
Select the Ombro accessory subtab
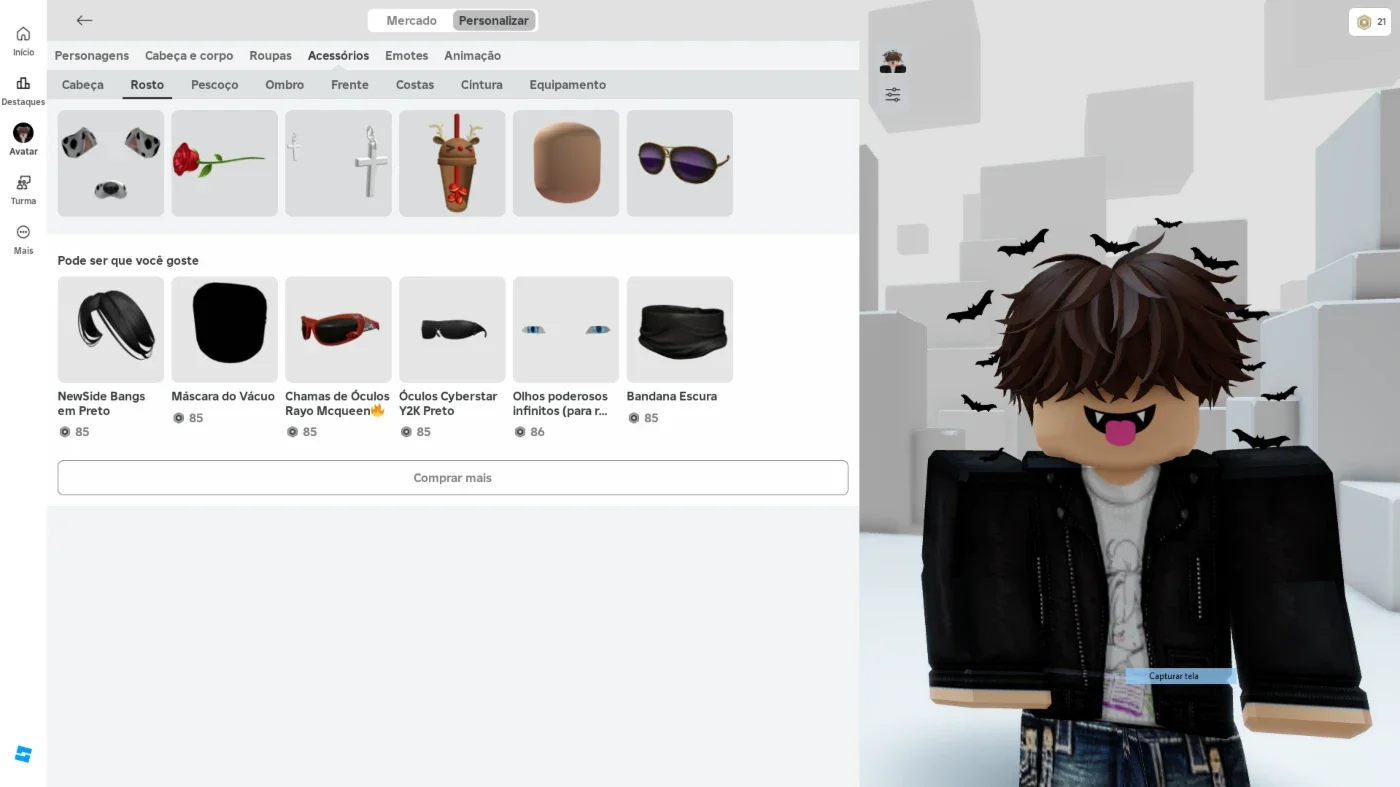click(285, 85)
